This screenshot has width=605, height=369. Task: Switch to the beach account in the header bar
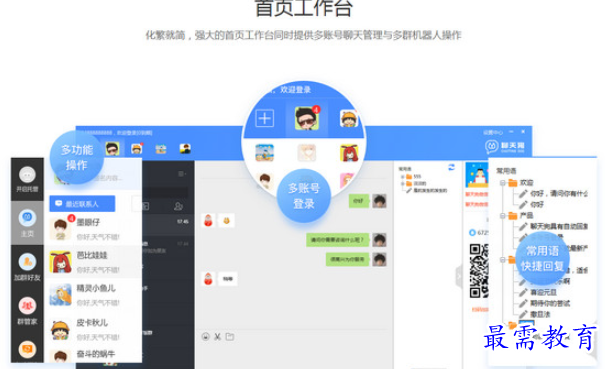coord(161,149)
